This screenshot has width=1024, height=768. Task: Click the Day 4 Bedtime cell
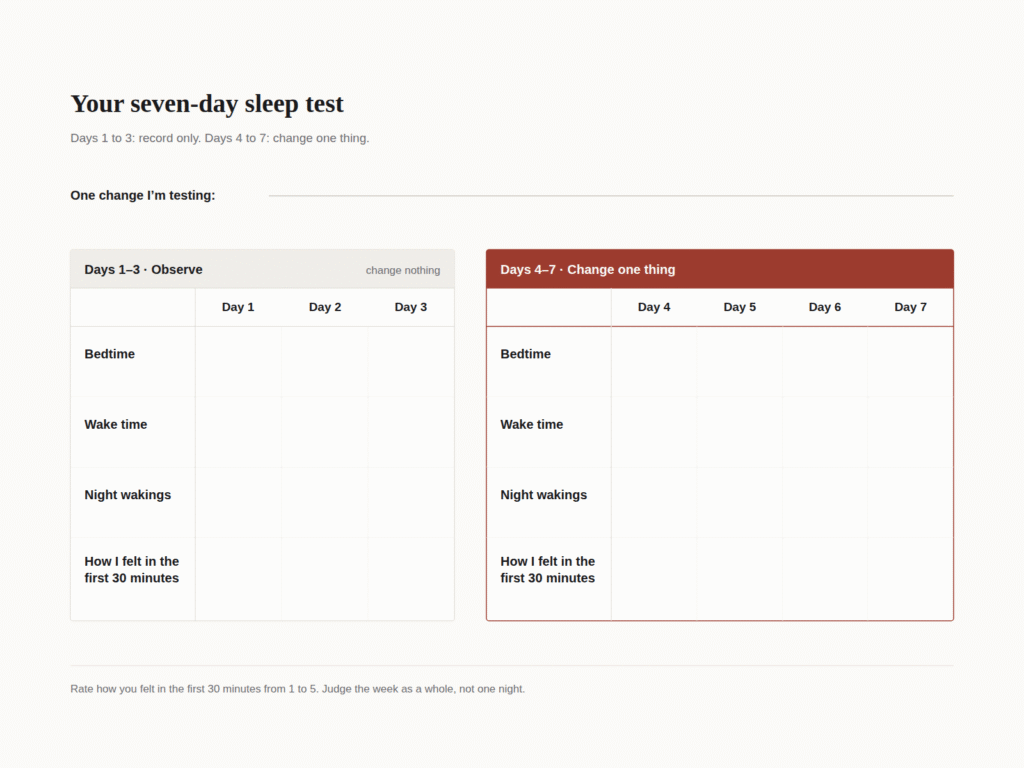point(654,362)
